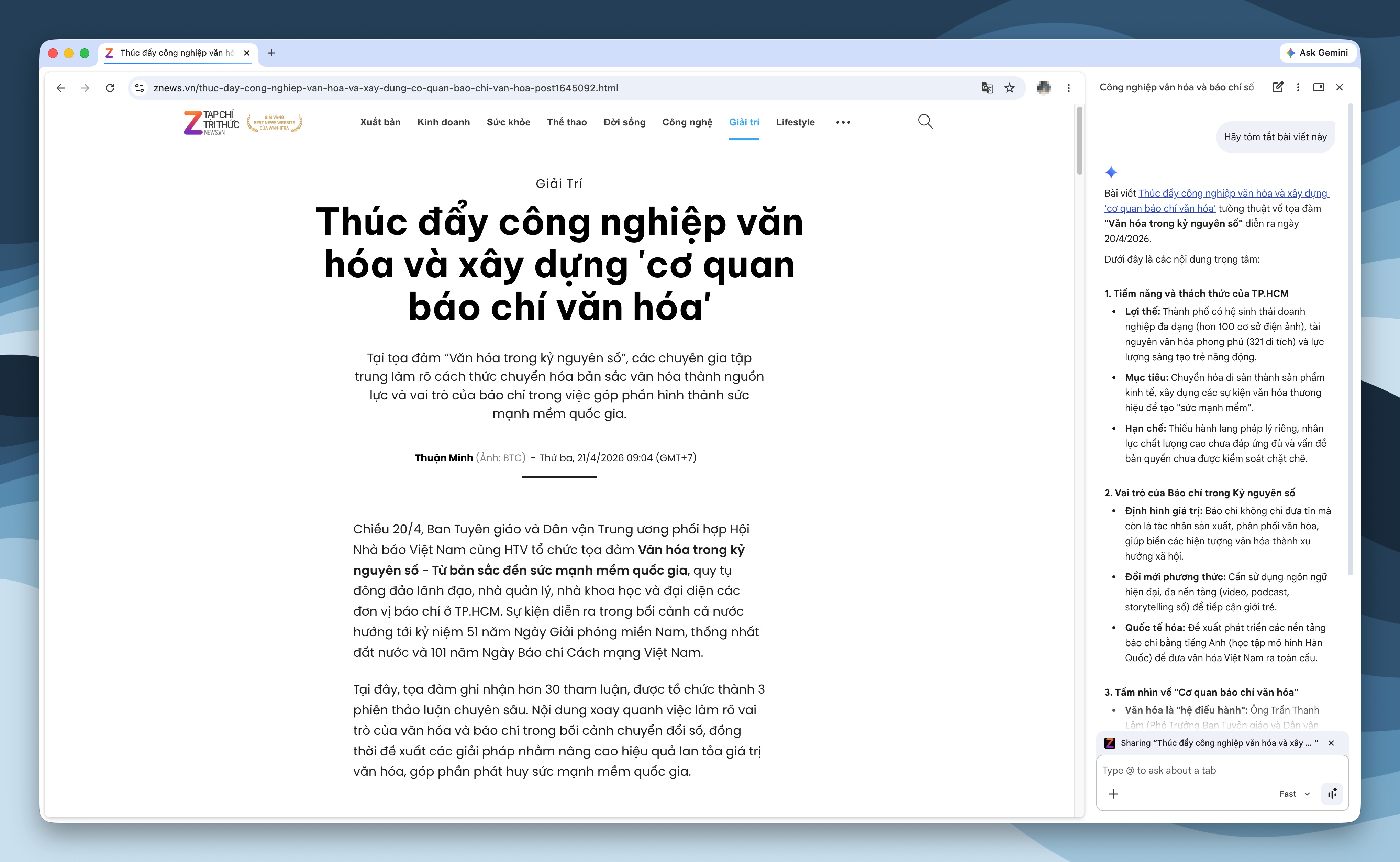Image resolution: width=1400 pixels, height=862 pixels.
Task: Open the Znews search icon
Action: 925,121
